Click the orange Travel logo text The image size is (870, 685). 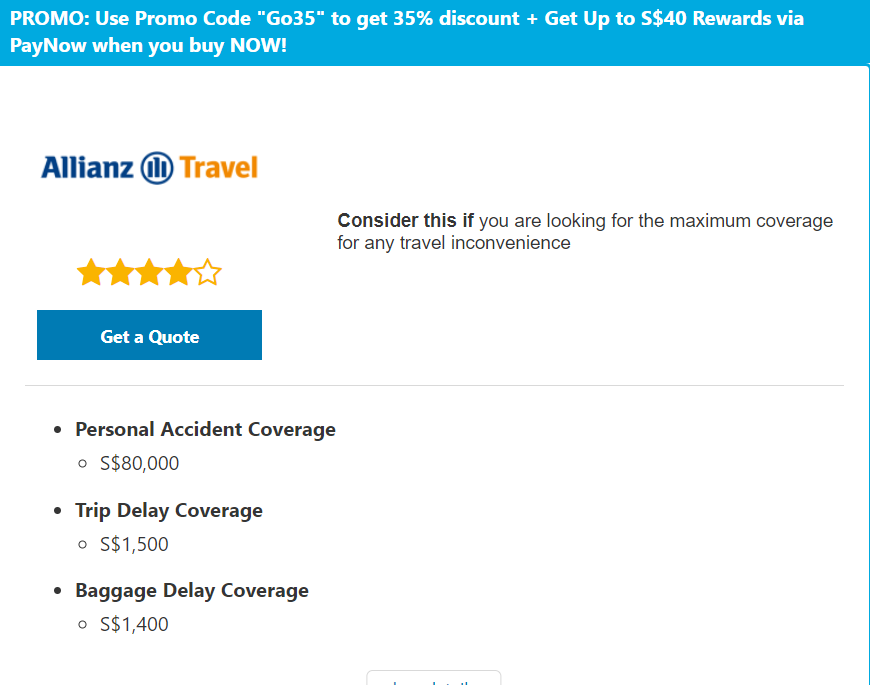[219, 167]
